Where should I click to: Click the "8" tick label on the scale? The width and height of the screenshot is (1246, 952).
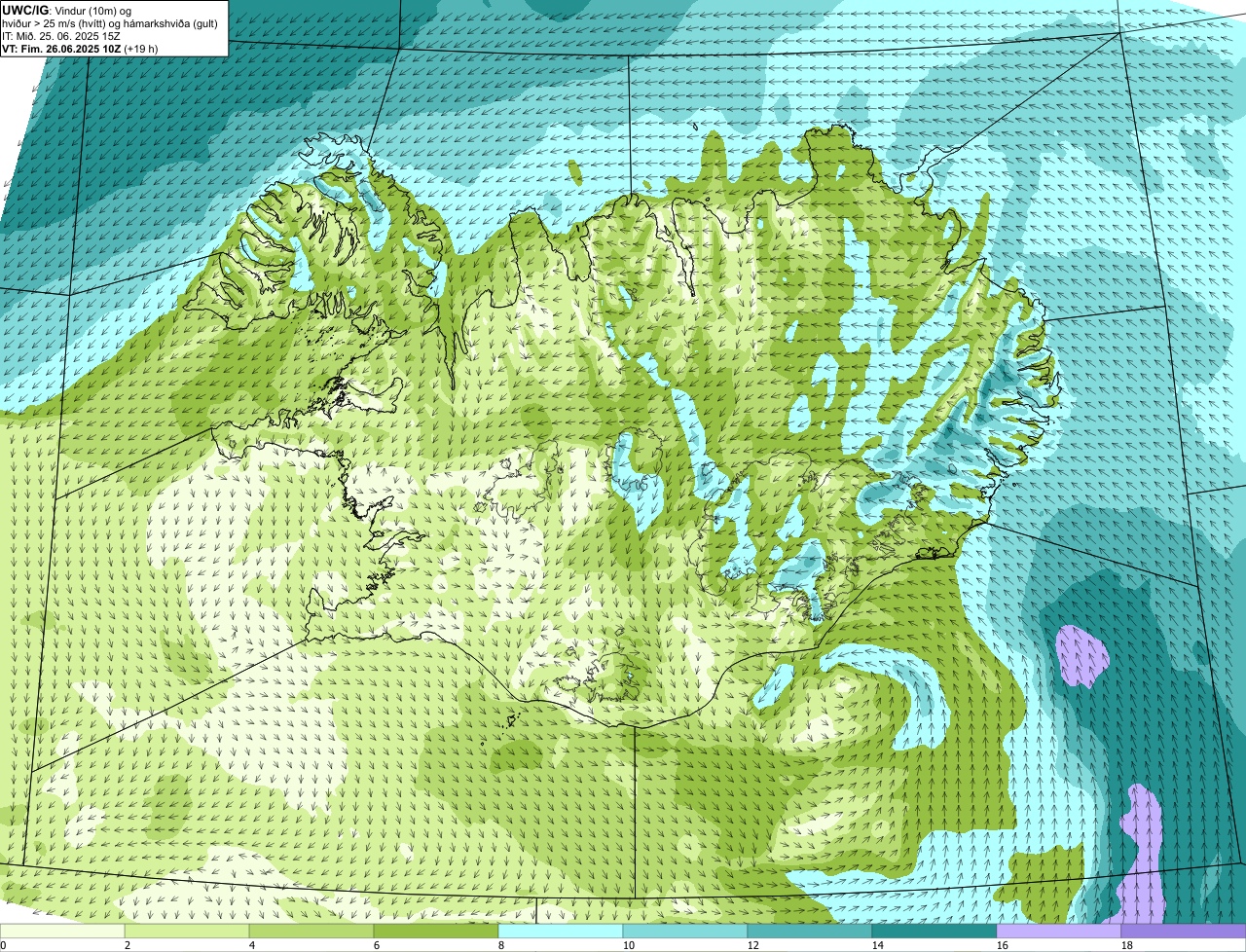point(501,945)
